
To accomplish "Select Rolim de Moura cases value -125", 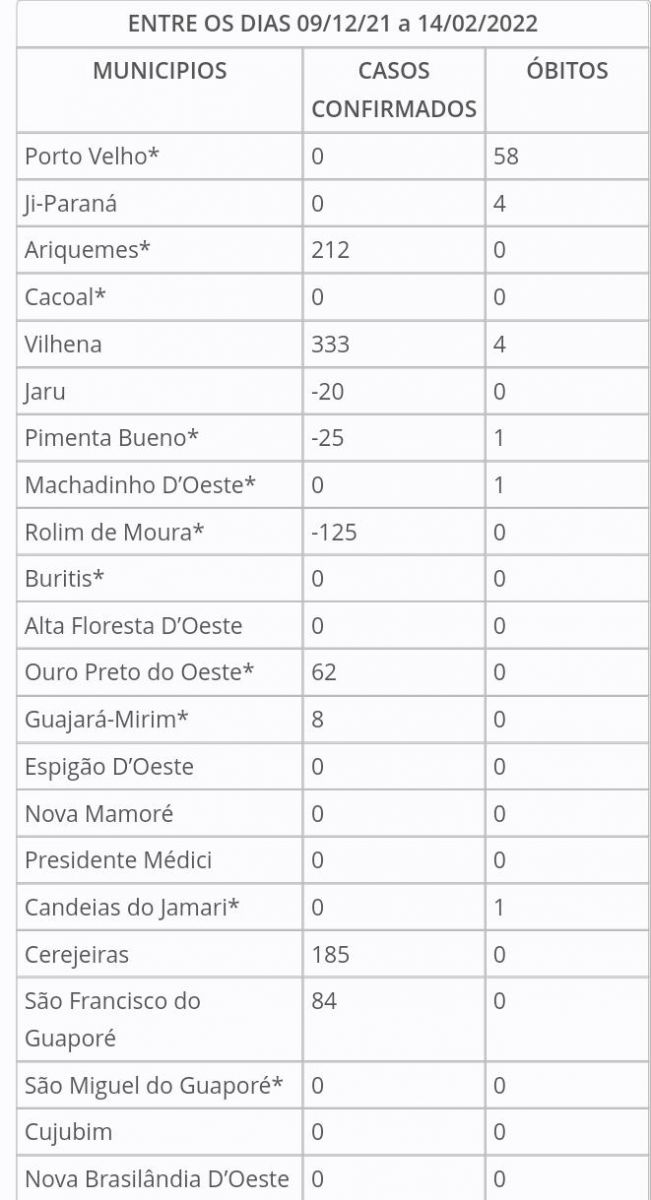I will [x=334, y=532].
